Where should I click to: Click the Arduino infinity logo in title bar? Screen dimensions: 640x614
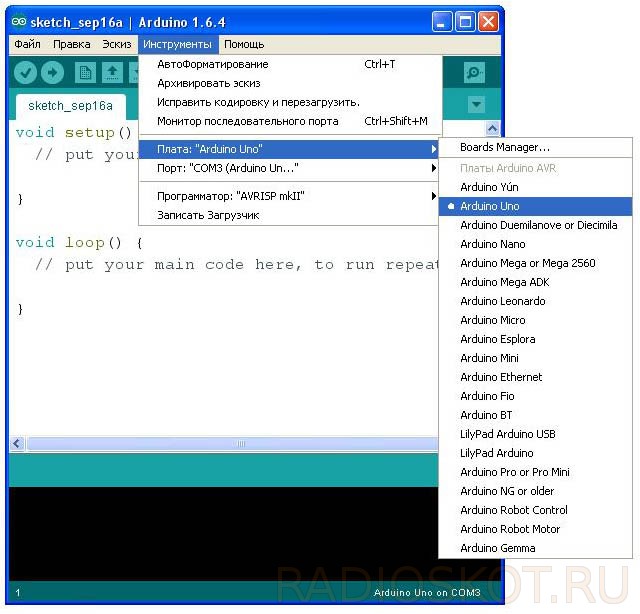[x=19, y=22]
